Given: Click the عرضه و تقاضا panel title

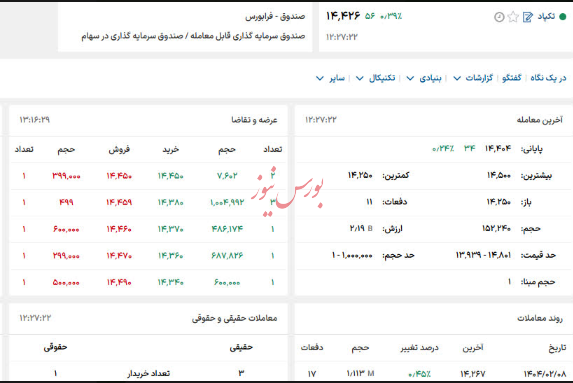Looking at the screenshot, I should (x=254, y=120).
